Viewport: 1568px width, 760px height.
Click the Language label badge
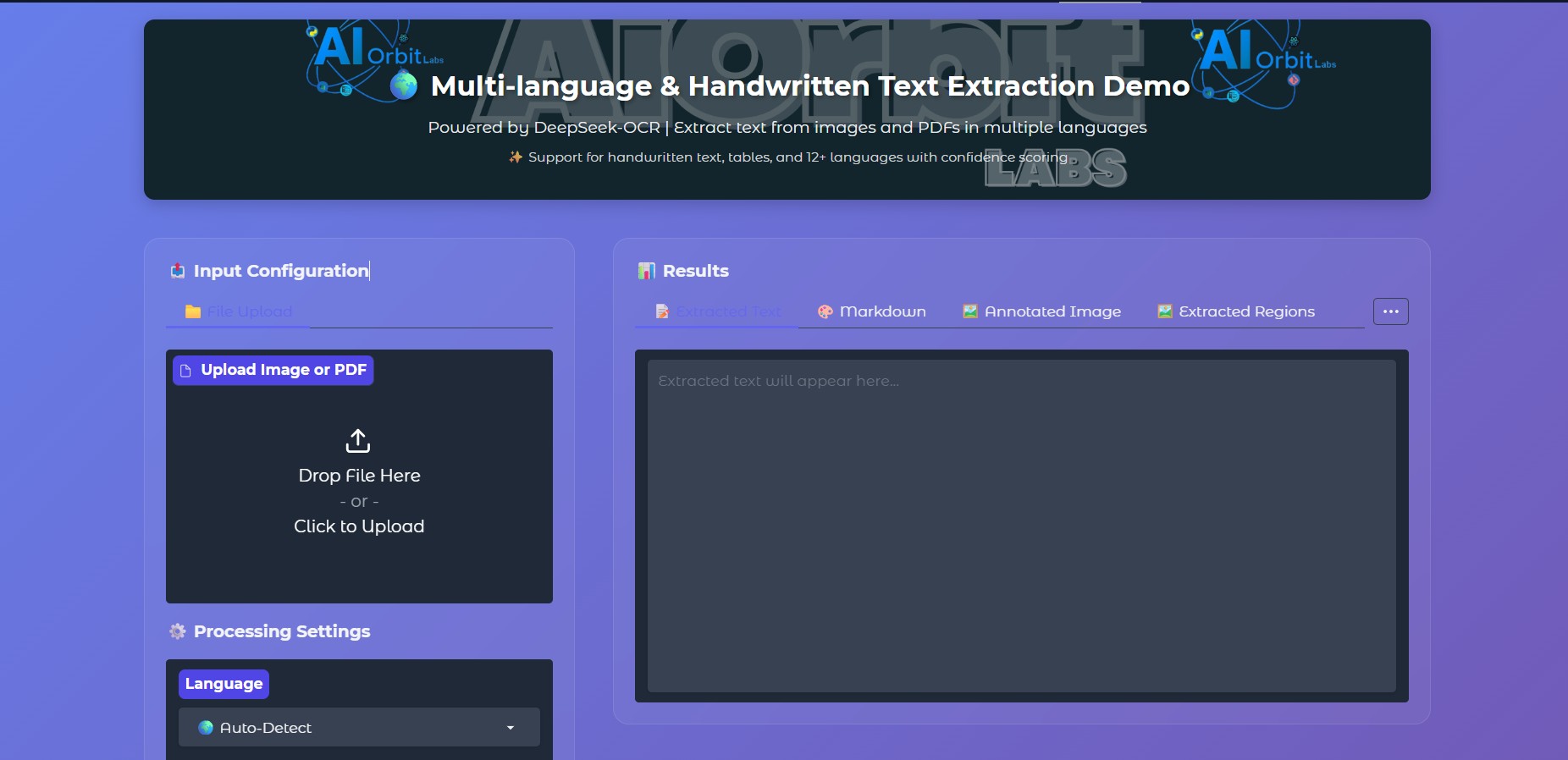point(224,684)
